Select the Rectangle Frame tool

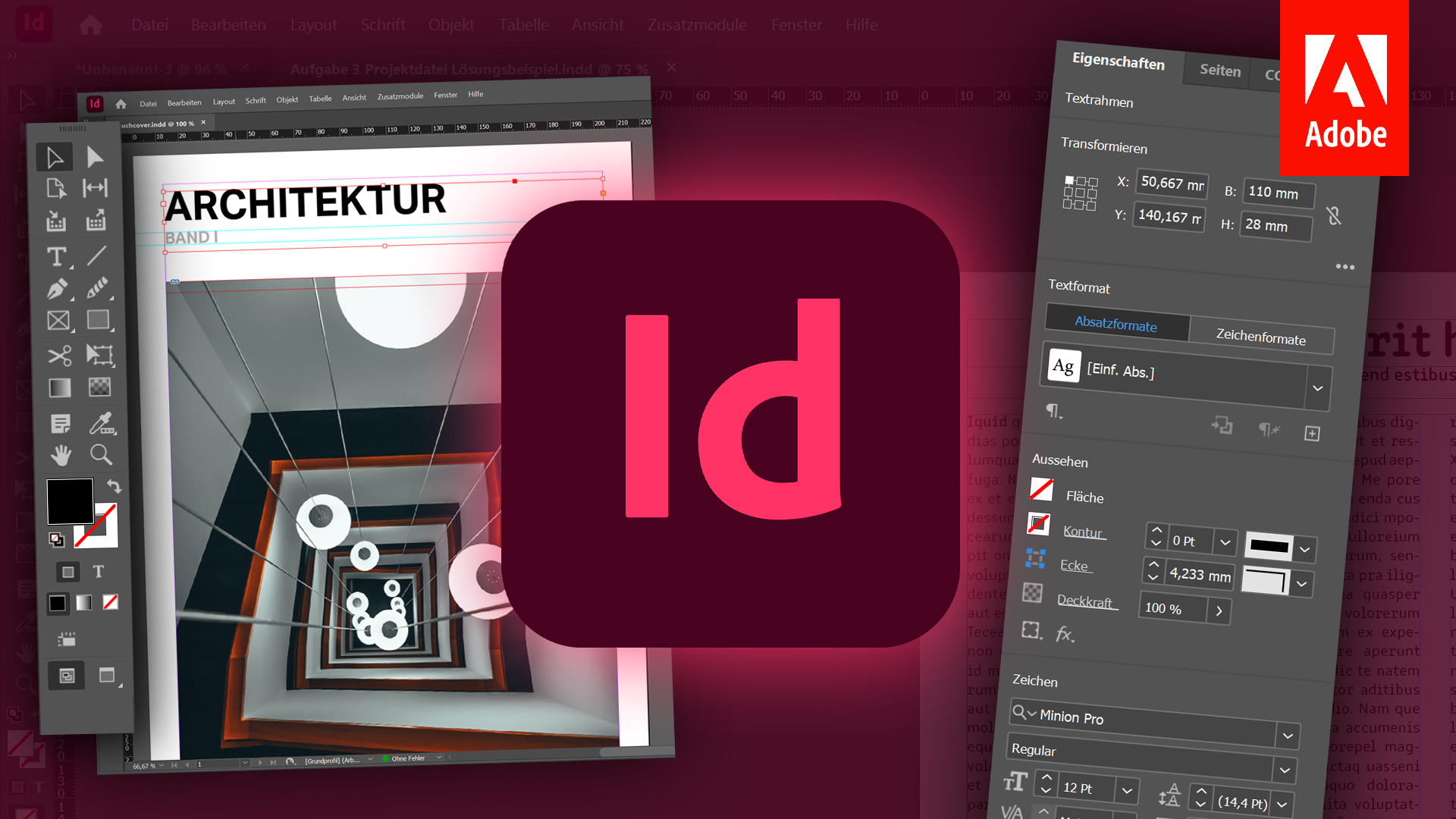[58, 321]
